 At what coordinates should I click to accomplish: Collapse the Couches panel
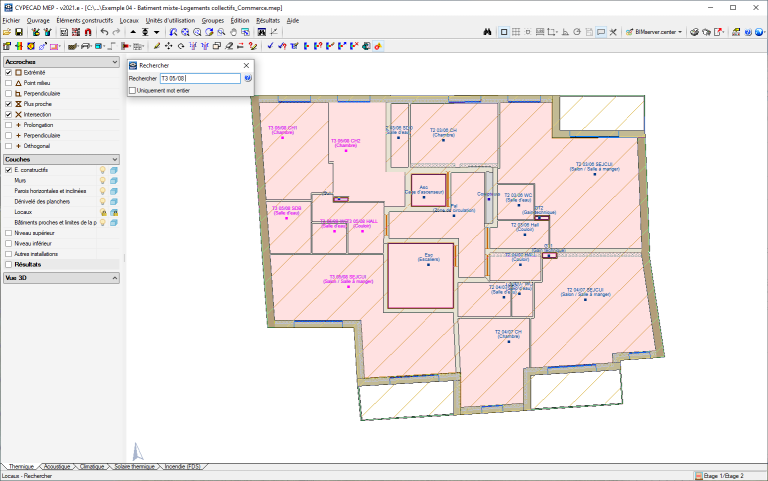tap(116, 159)
